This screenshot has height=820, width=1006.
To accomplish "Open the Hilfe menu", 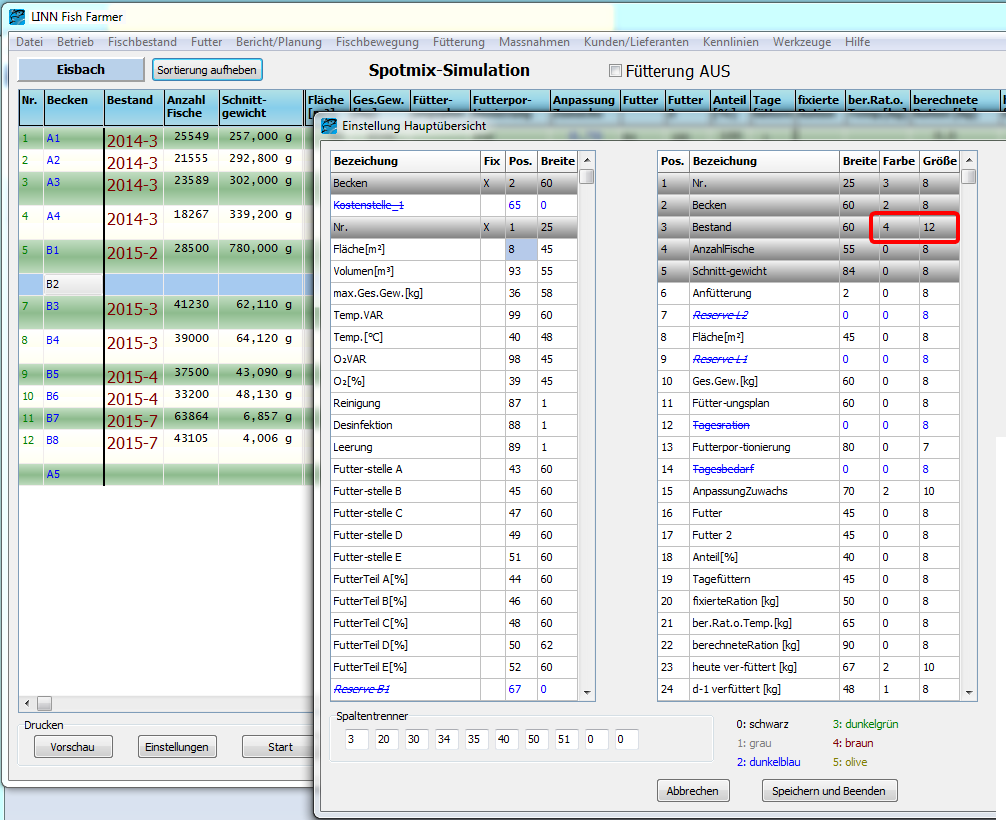I will [x=857, y=42].
